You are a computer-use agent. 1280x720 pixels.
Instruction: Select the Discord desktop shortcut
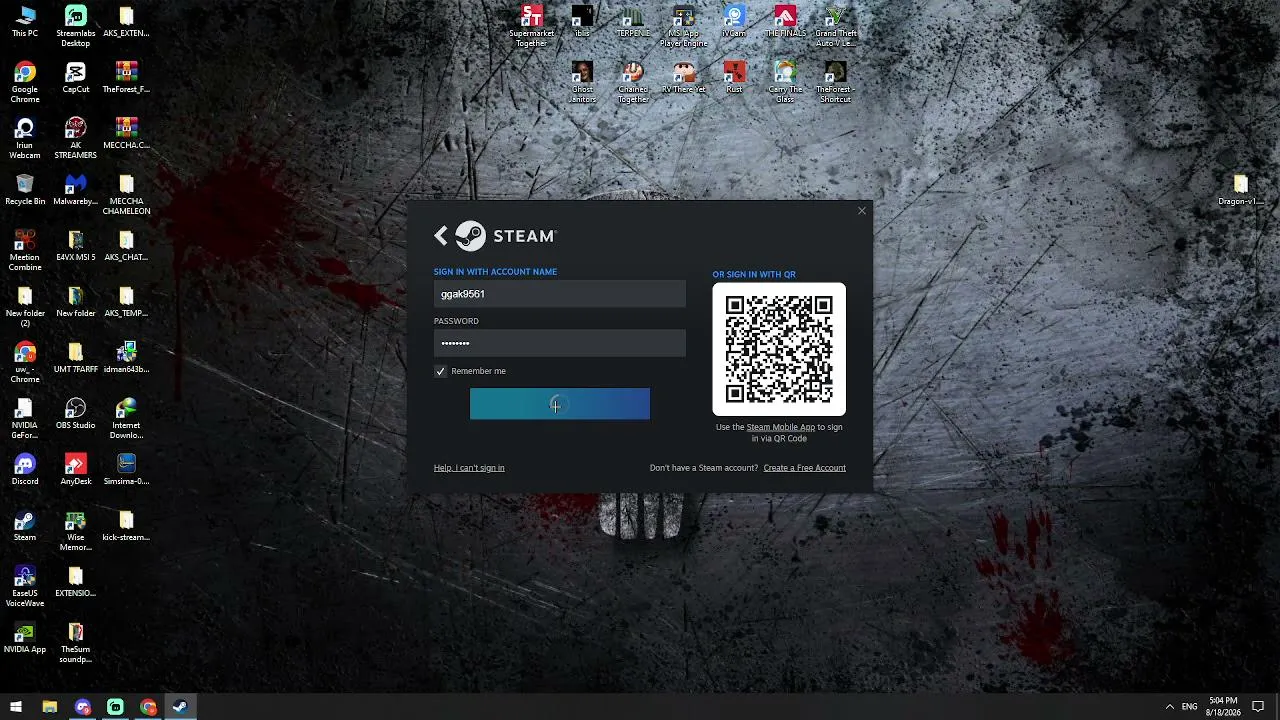25,470
